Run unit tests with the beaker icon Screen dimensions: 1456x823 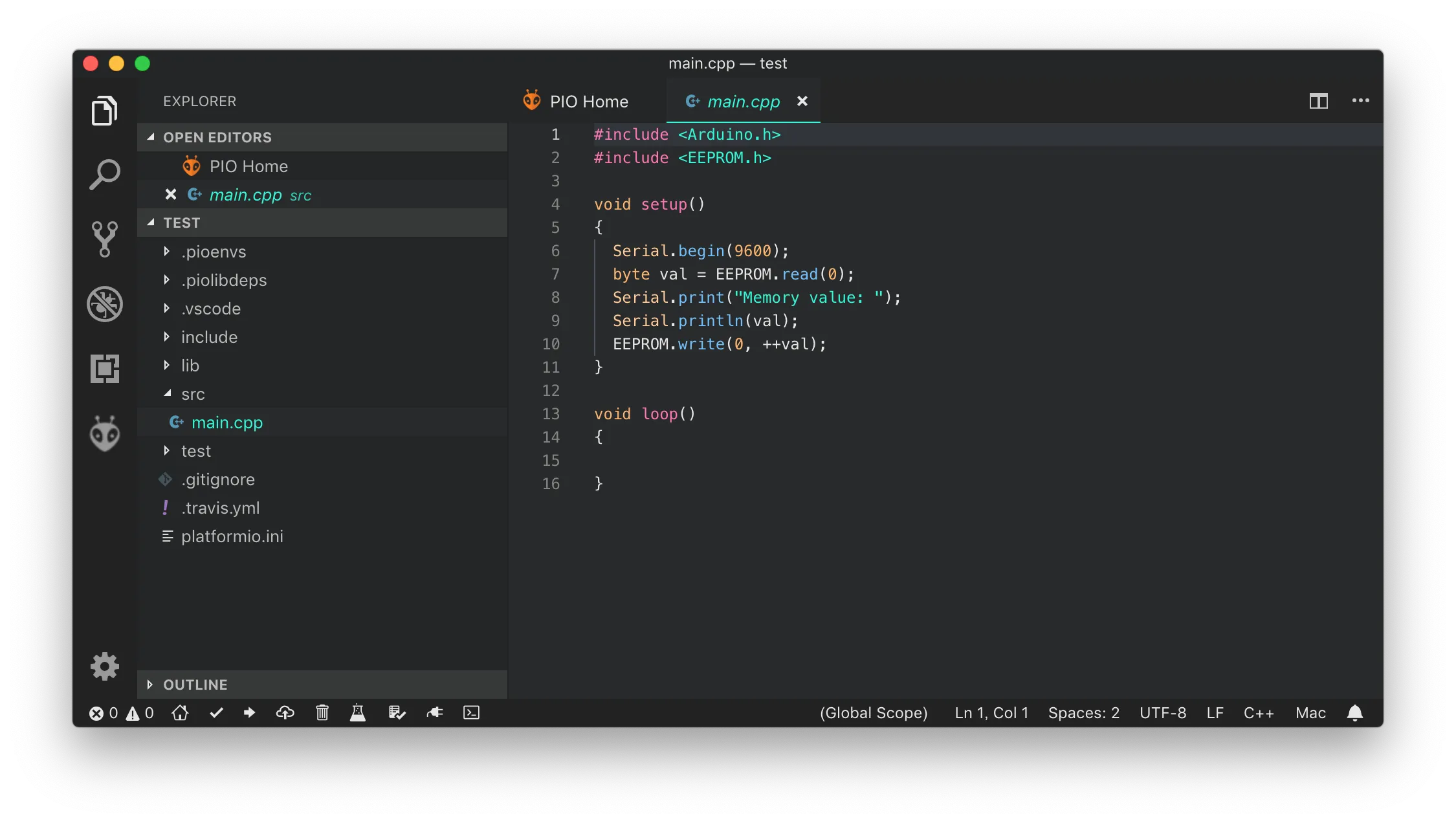(358, 713)
